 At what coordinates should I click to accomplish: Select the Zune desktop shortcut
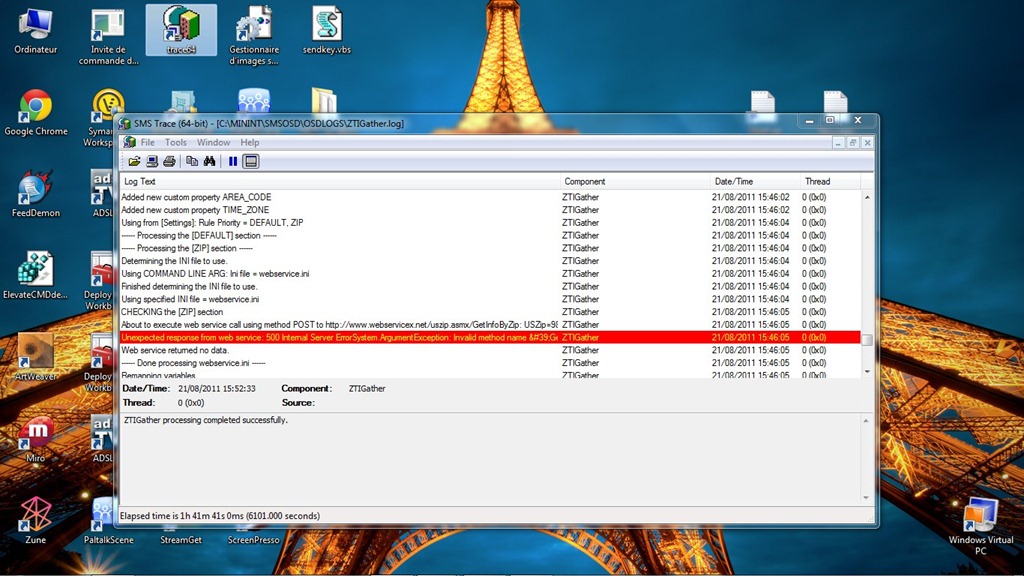click(x=35, y=520)
